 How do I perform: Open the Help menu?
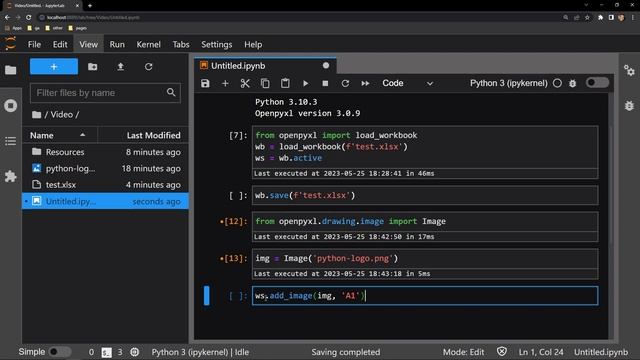coord(253,44)
